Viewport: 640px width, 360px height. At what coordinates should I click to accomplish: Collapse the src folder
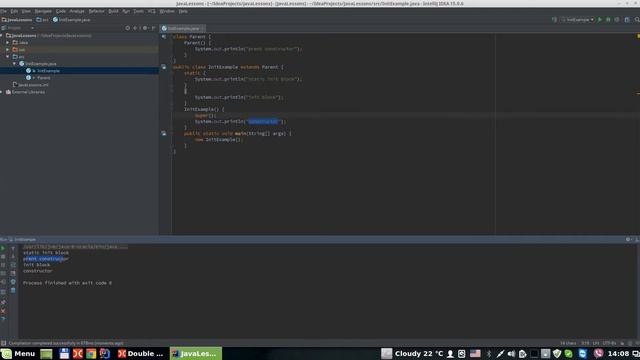tap(8, 56)
